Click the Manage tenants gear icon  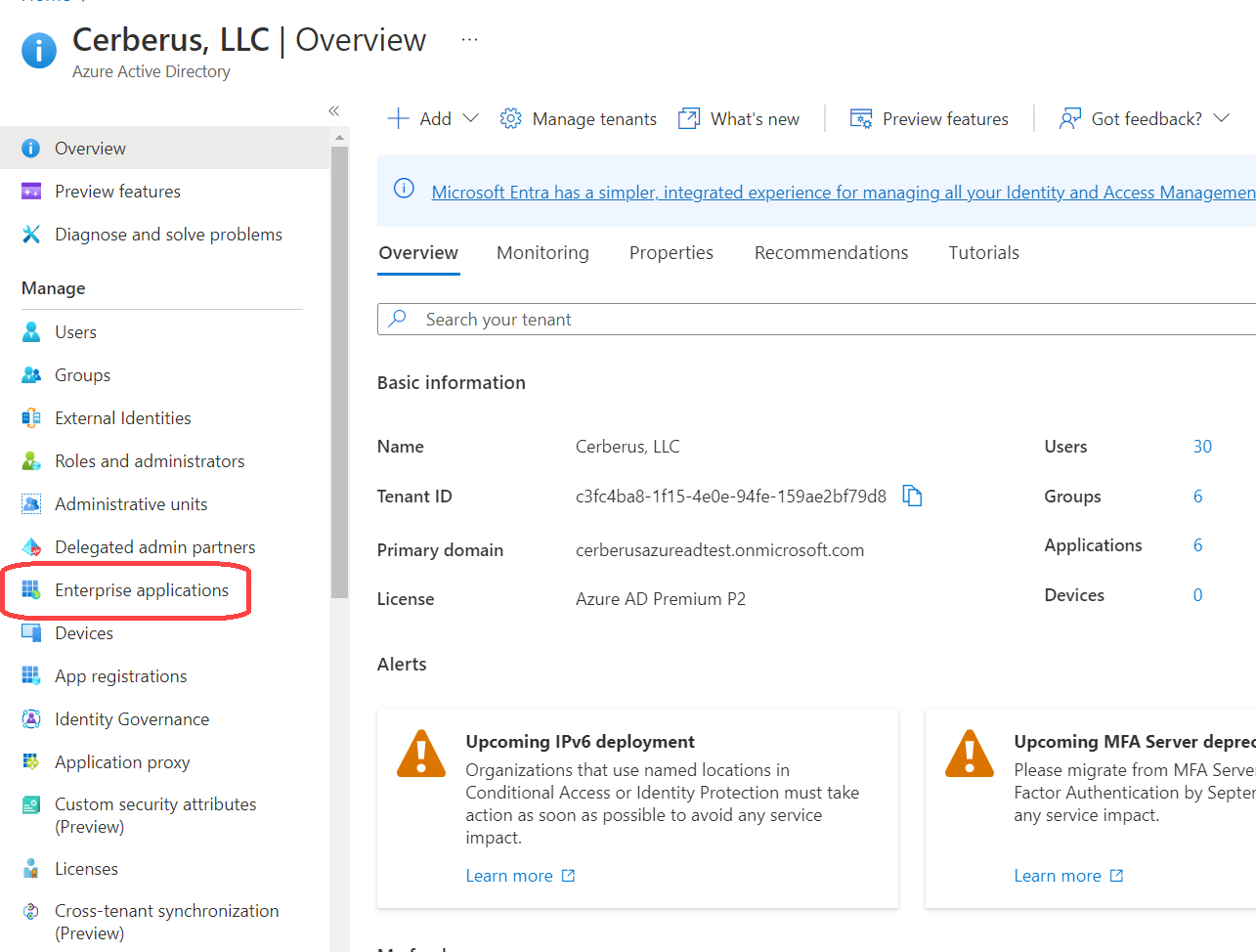[x=510, y=119]
